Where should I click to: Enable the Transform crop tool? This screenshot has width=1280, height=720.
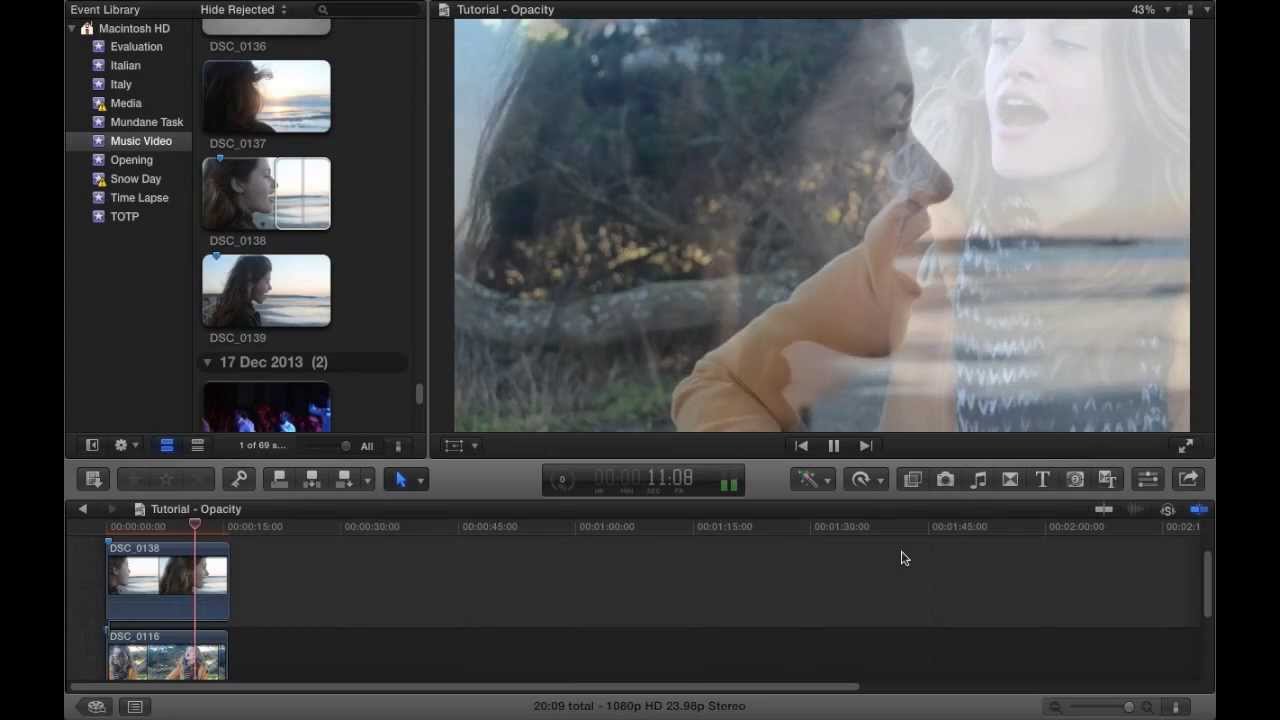click(454, 446)
